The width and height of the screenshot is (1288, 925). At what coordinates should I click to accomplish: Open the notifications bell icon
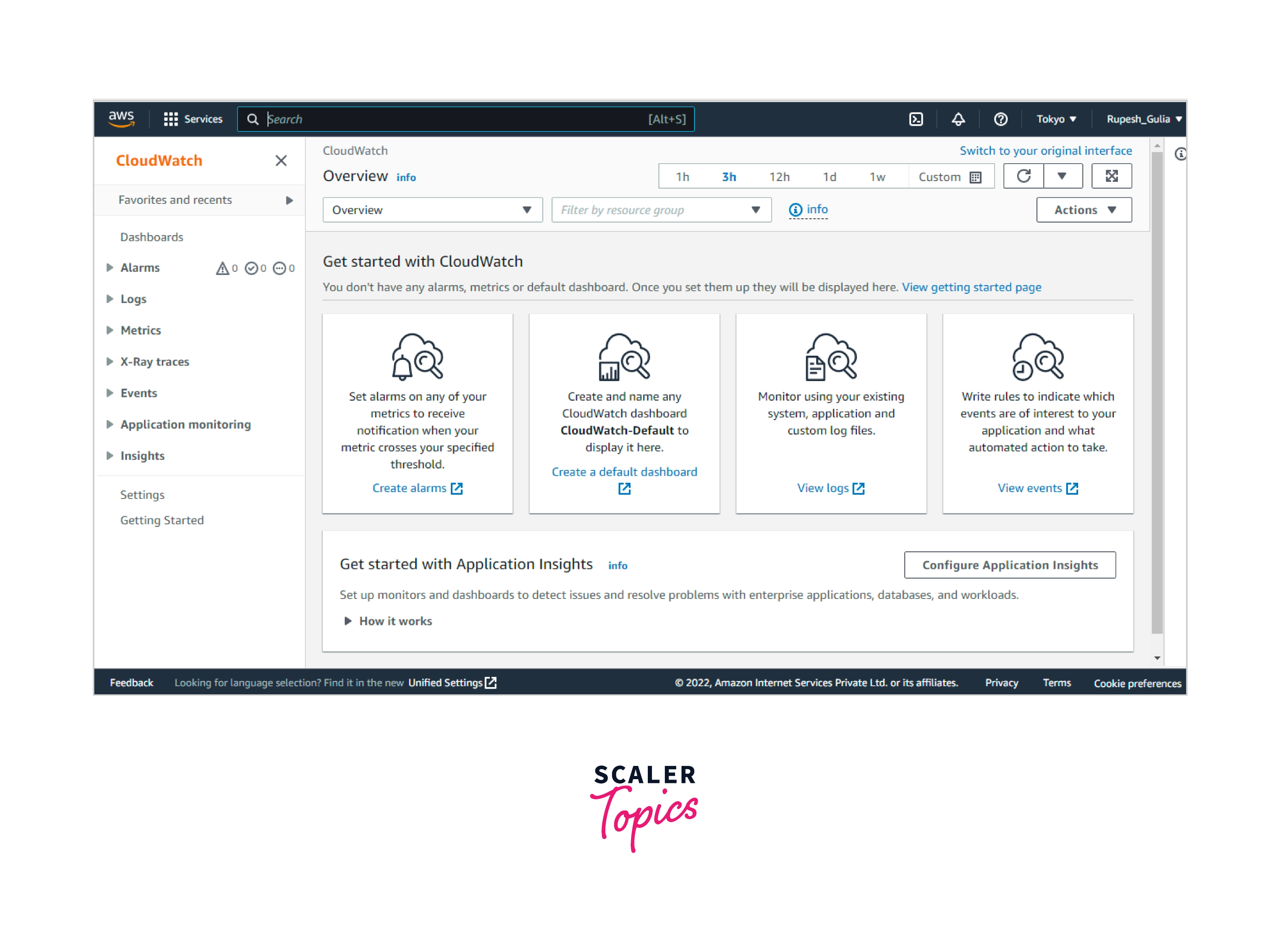click(958, 119)
